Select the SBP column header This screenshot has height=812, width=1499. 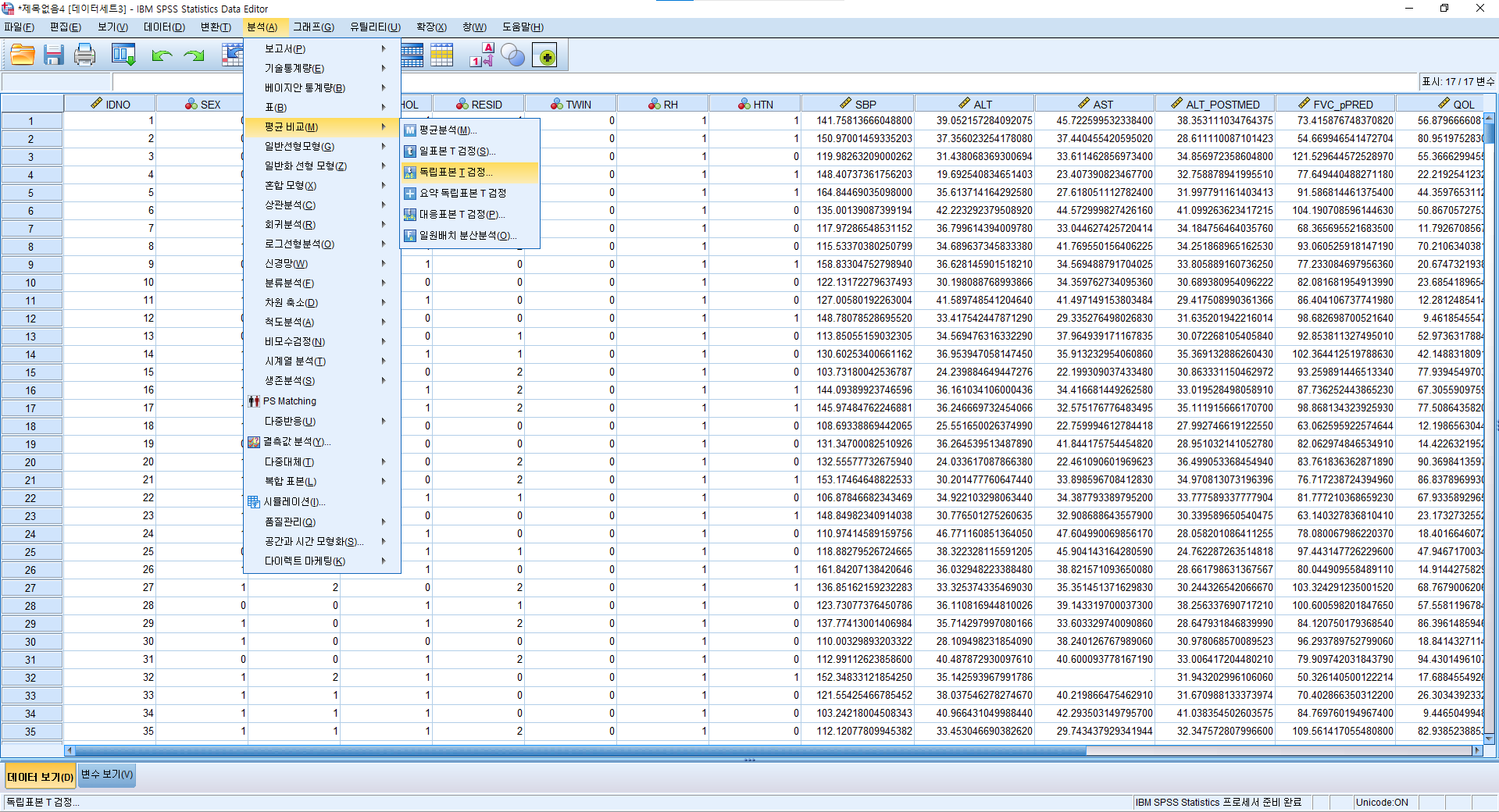pos(858,104)
